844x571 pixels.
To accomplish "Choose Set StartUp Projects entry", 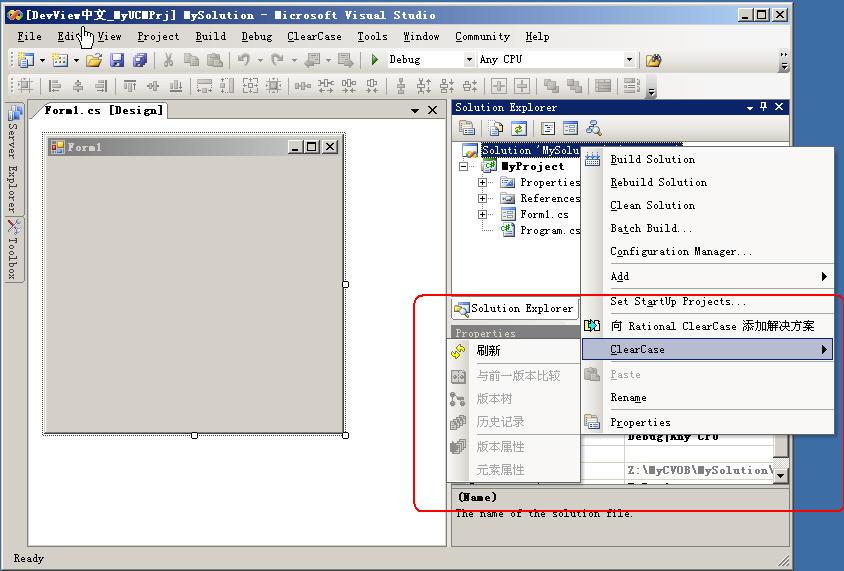I will pyautogui.click(x=708, y=301).
